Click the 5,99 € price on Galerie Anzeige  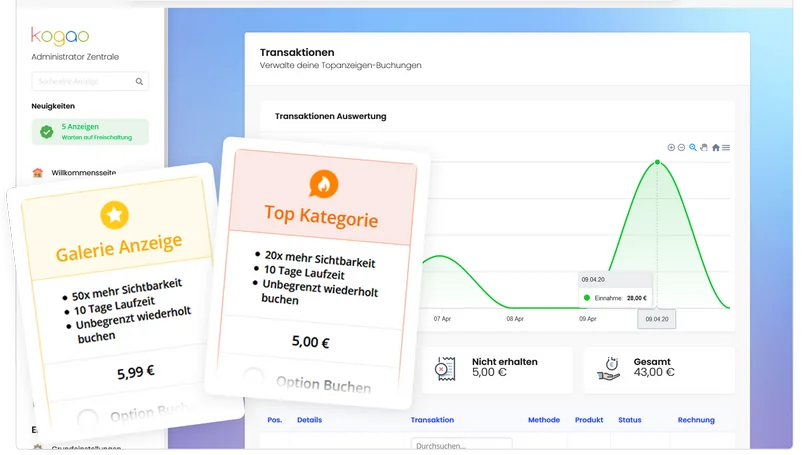tap(135, 372)
